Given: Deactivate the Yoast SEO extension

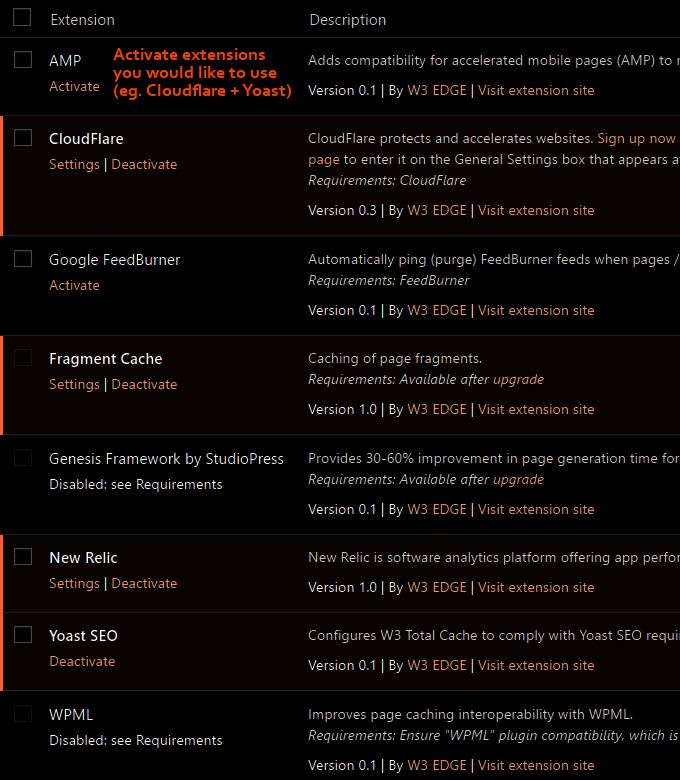Looking at the screenshot, I should pos(82,662).
